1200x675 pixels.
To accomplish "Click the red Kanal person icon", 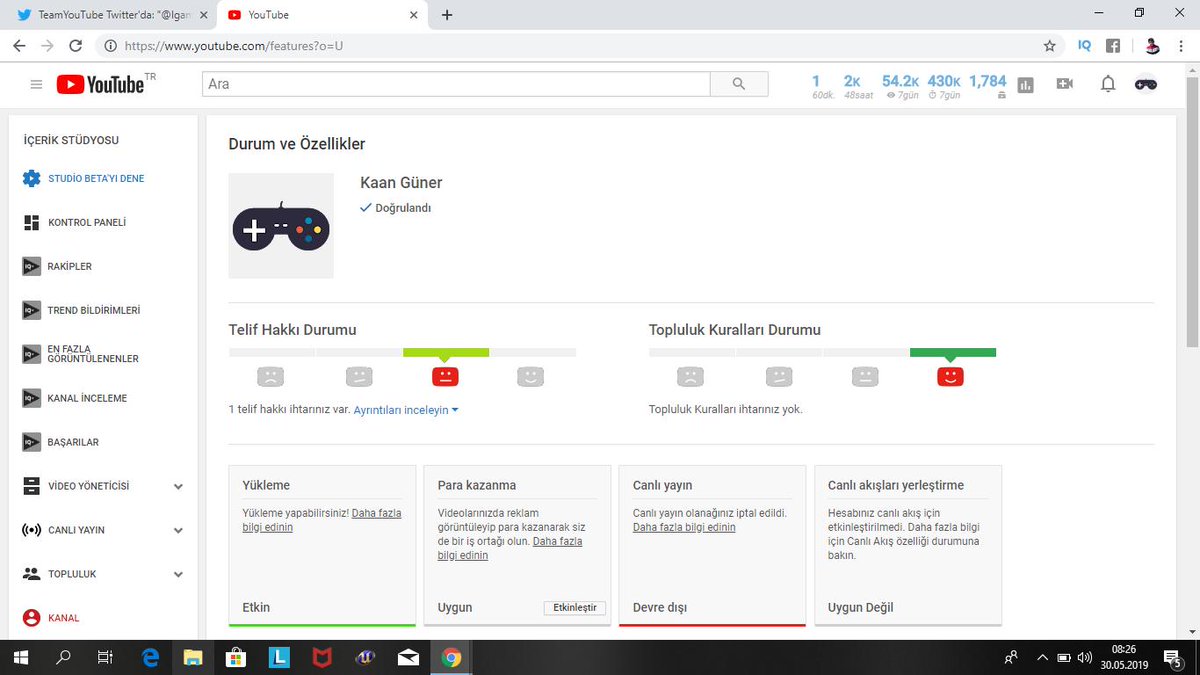I will [x=31, y=618].
